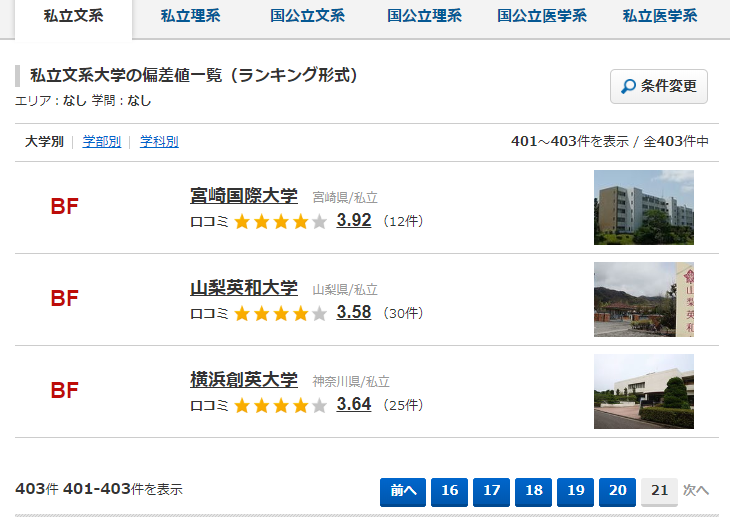Click the star rating for 横浜創英大学
Viewport: 730px width, 525px height.
(x=280, y=405)
